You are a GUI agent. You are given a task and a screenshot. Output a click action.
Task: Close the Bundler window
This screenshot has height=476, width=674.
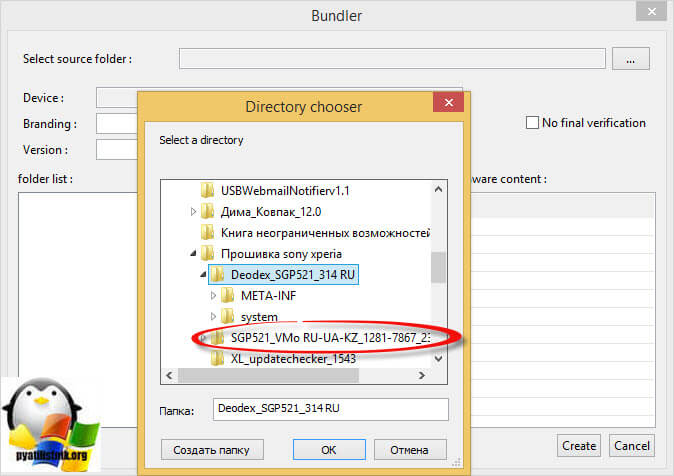[x=651, y=11]
